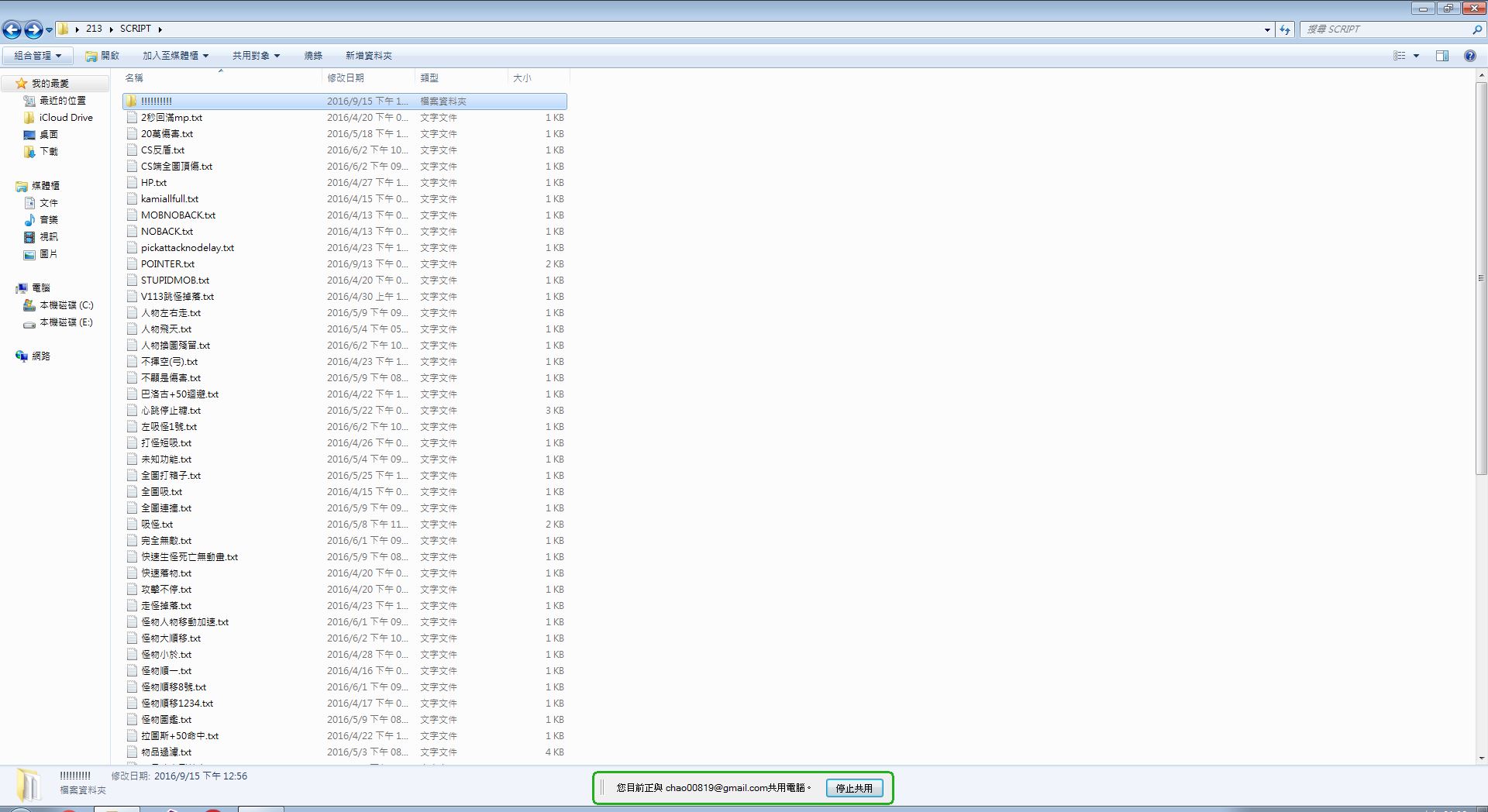Select file icon of 2秒回滿mp.txt

coord(132,118)
